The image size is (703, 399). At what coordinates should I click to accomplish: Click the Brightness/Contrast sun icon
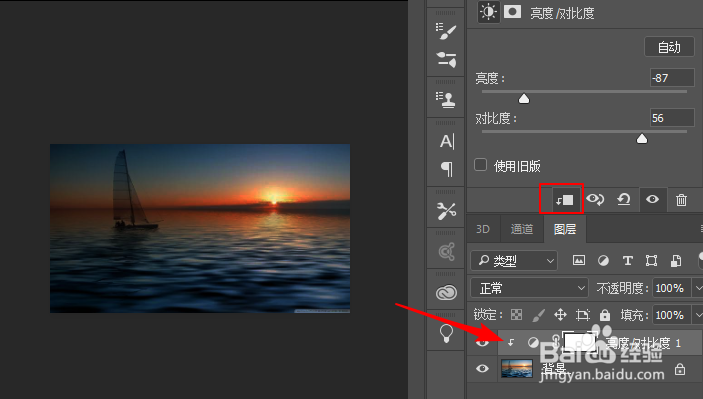click(x=488, y=12)
